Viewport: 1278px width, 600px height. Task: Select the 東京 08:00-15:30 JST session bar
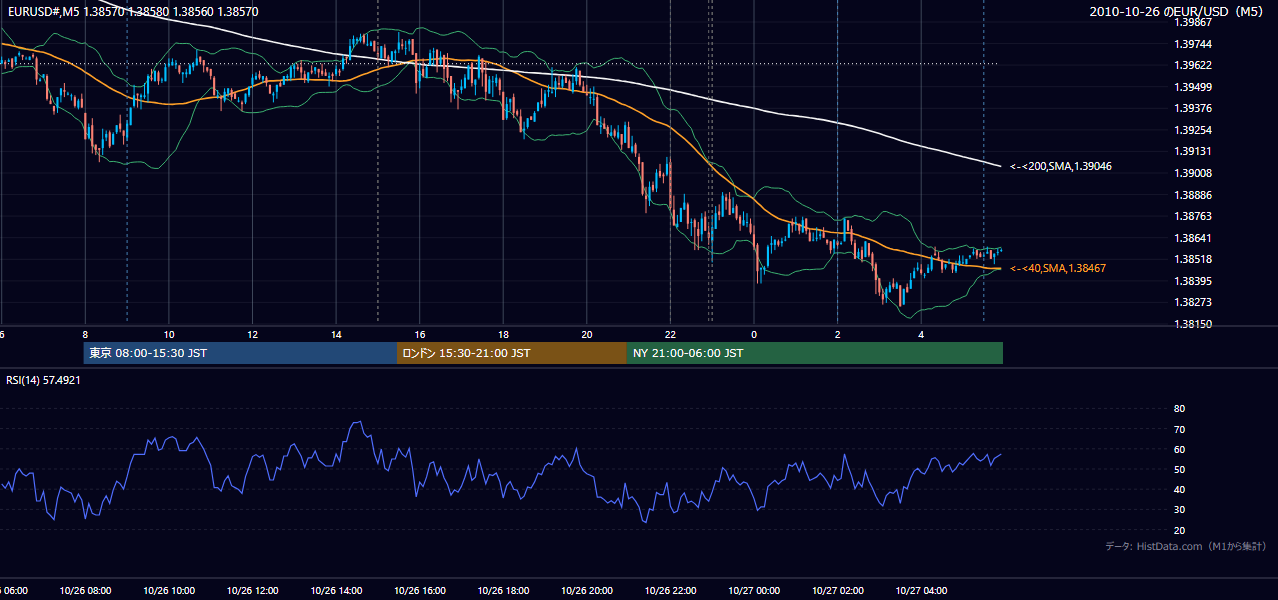point(240,353)
